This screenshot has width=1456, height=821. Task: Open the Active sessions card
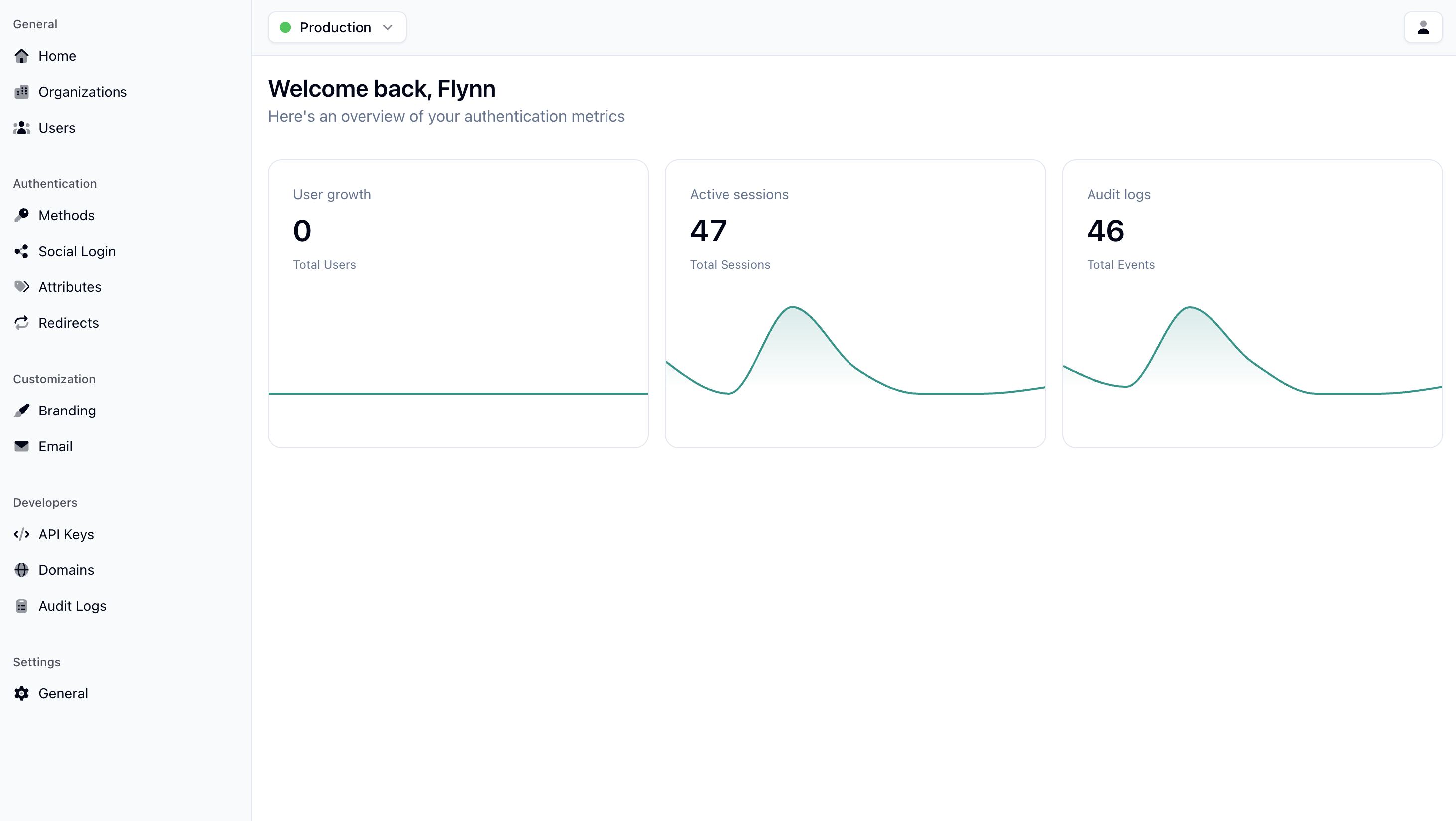point(854,303)
